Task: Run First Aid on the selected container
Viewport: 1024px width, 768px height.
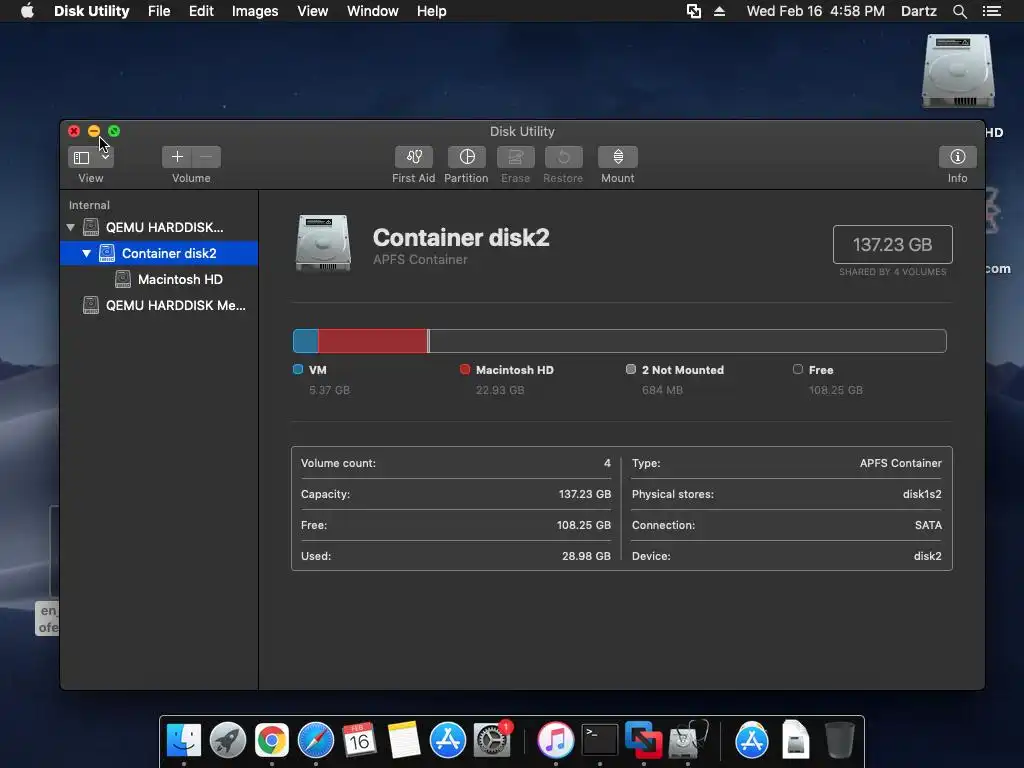Action: click(413, 157)
